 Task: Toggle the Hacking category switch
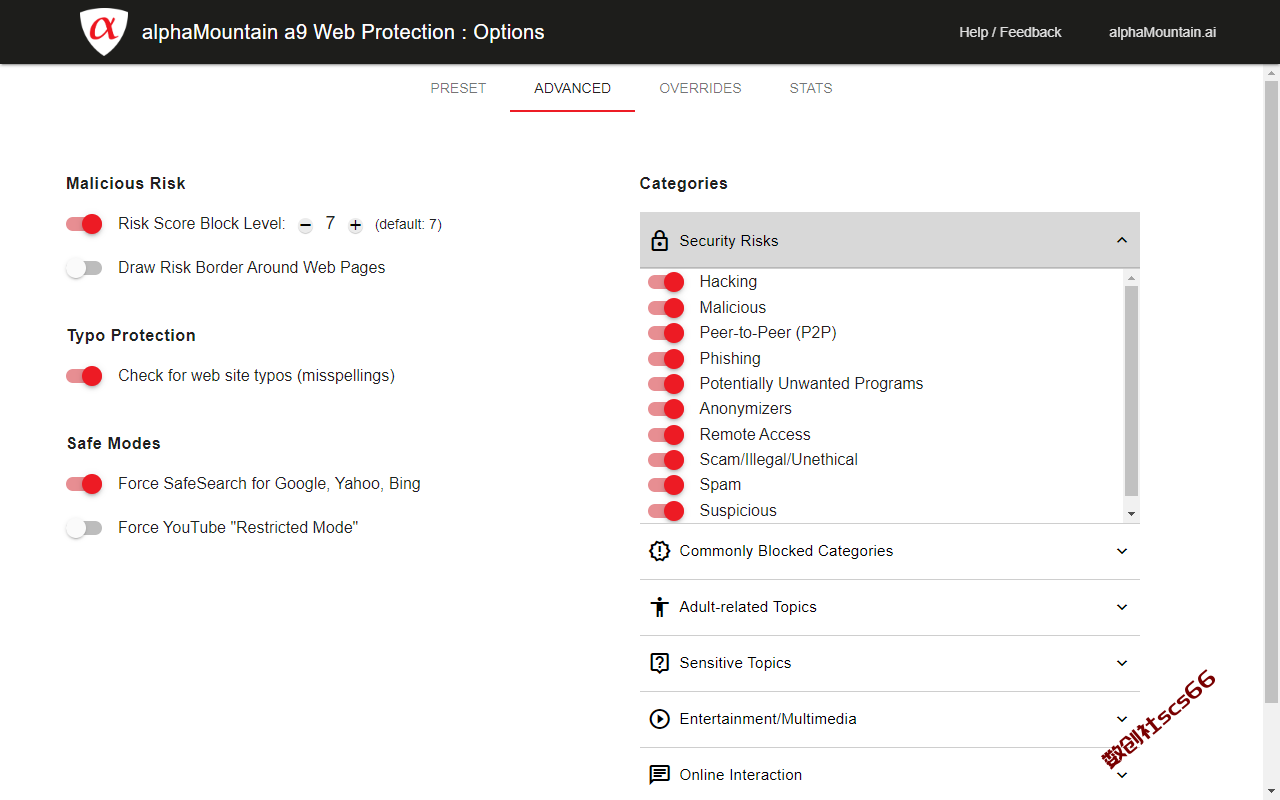666,282
